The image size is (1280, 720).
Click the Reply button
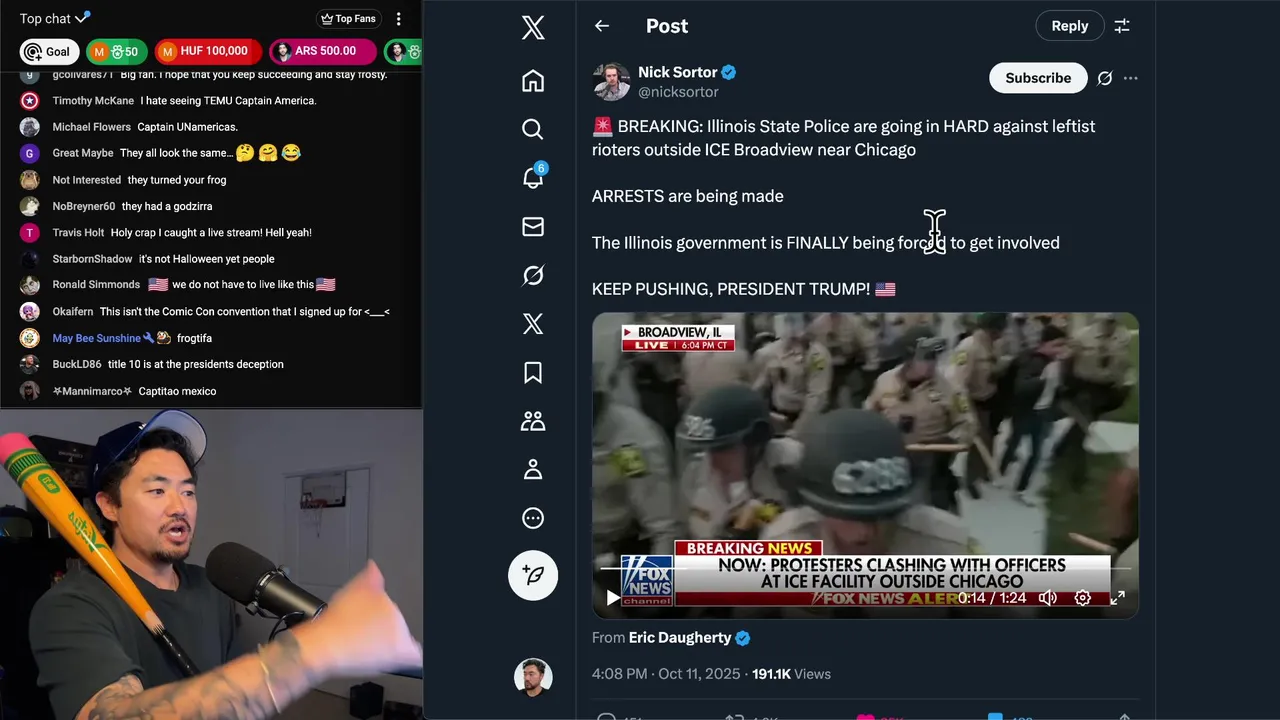tap(1069, 26)
